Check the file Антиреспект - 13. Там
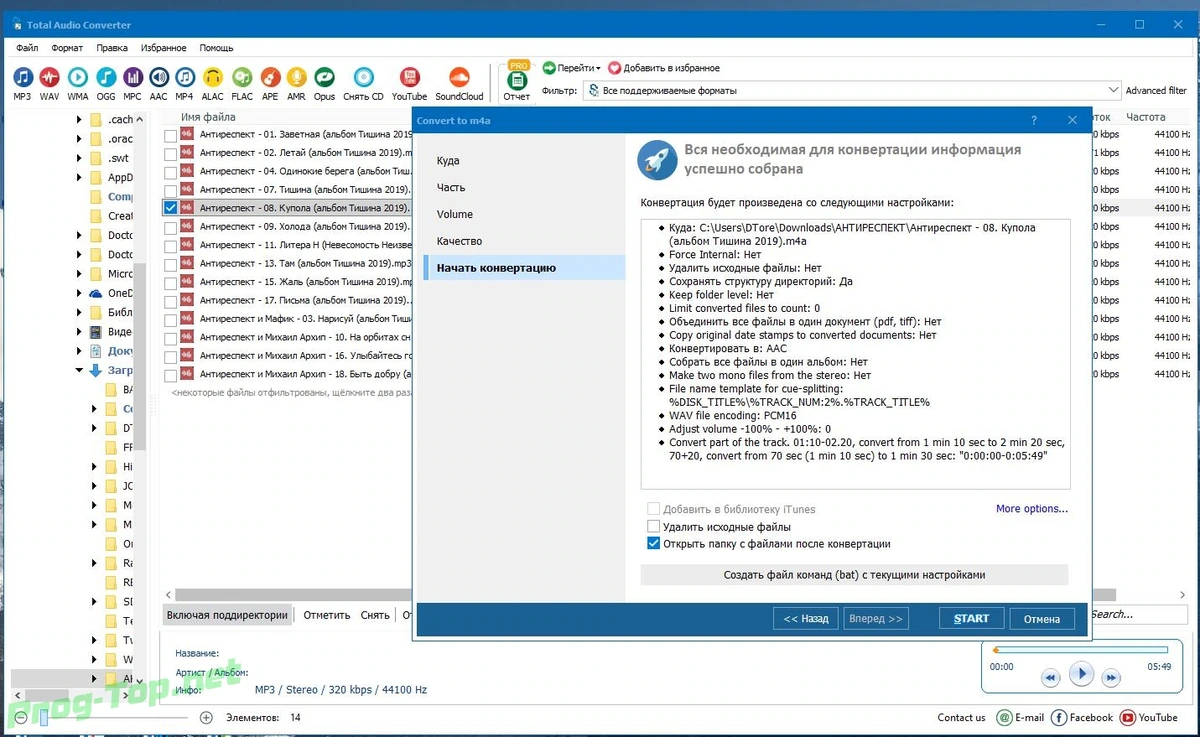 [x=171, y=264]
